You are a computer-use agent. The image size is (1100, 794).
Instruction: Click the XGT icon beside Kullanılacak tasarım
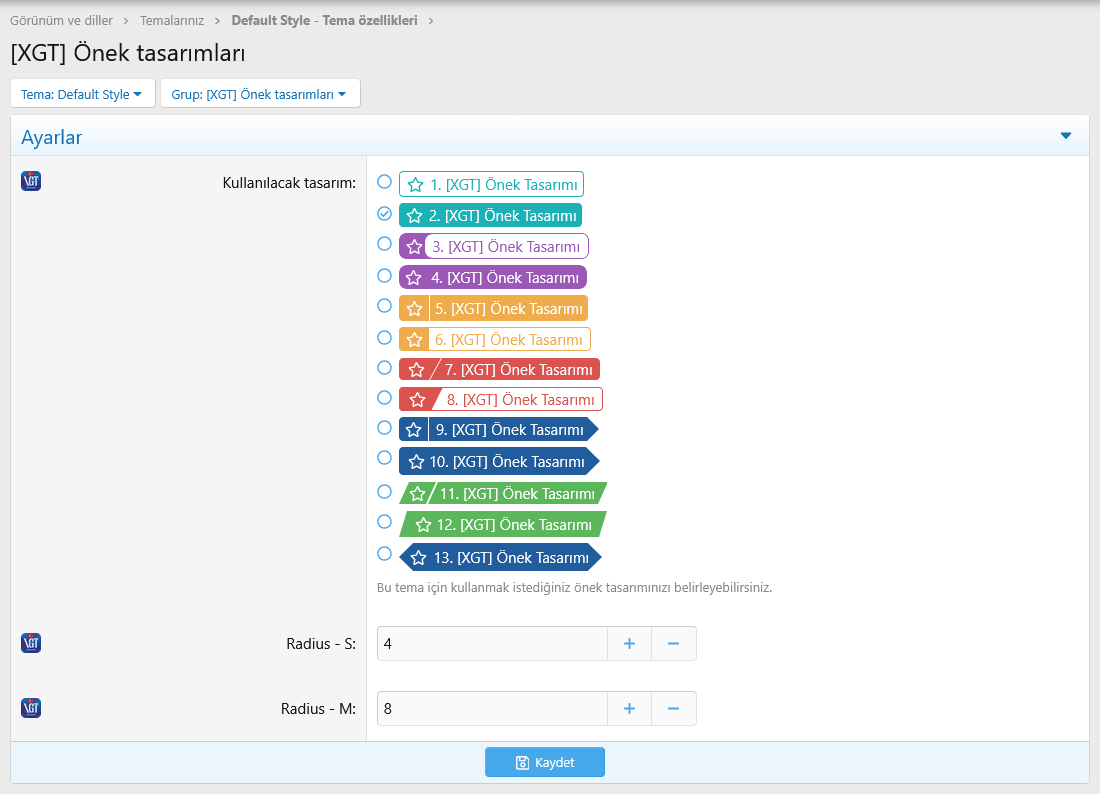coord(31,181)
